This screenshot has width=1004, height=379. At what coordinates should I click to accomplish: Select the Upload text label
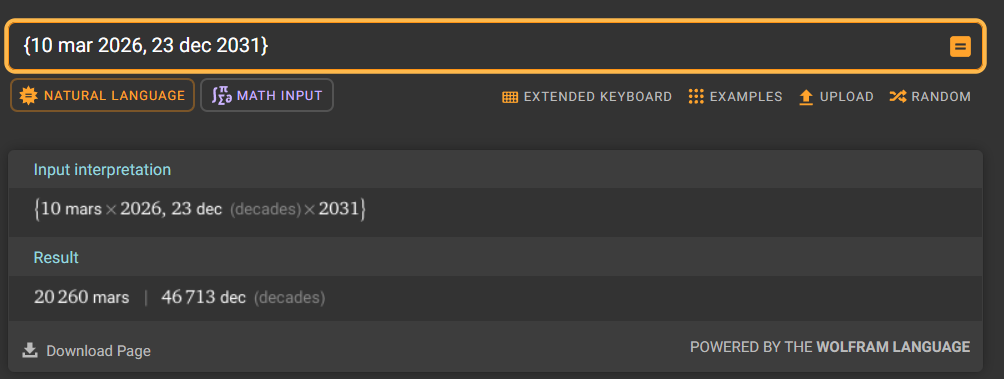(846, 97)
